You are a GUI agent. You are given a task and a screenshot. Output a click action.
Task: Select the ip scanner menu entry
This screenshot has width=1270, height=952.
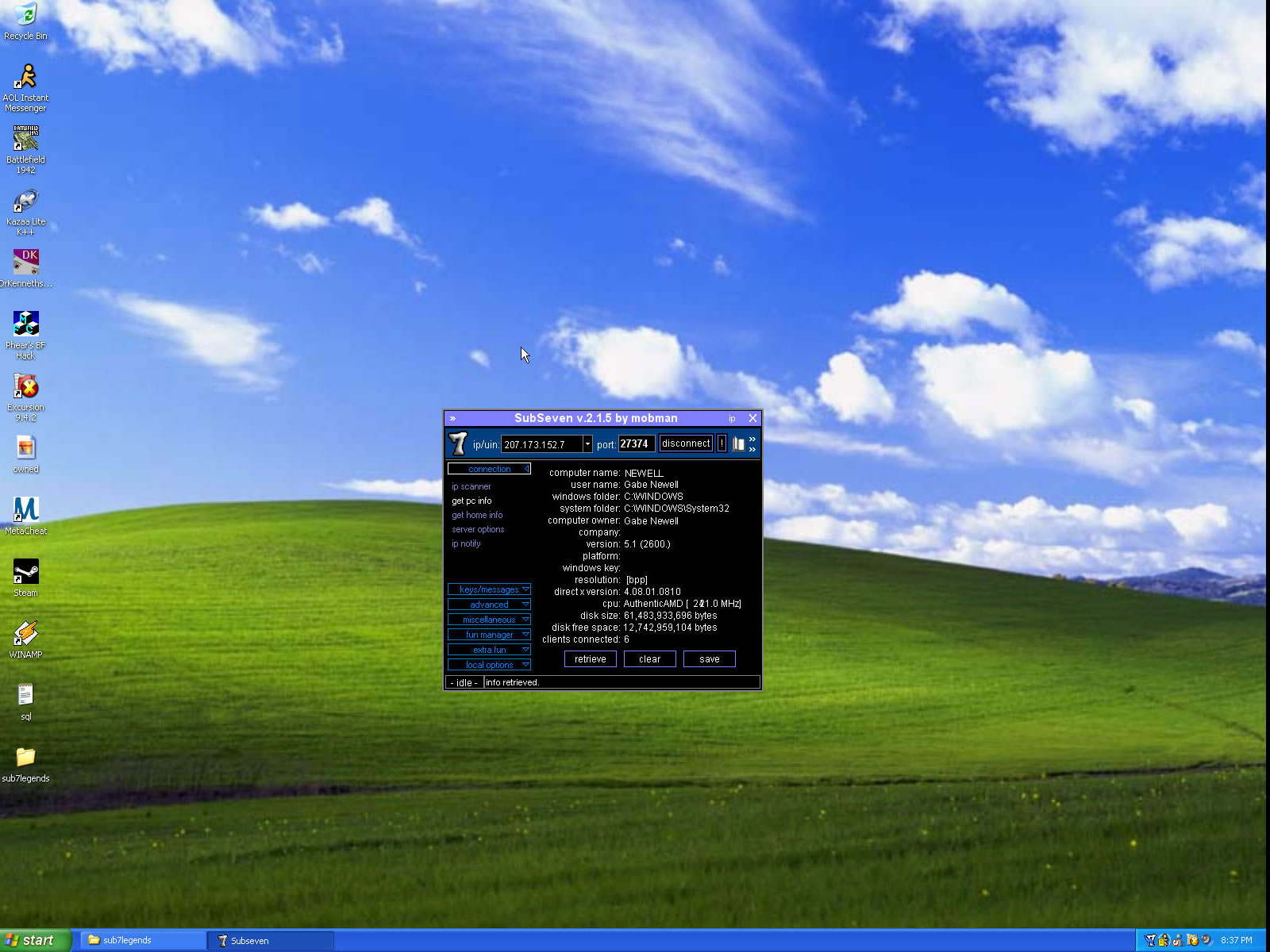[471, 486]
